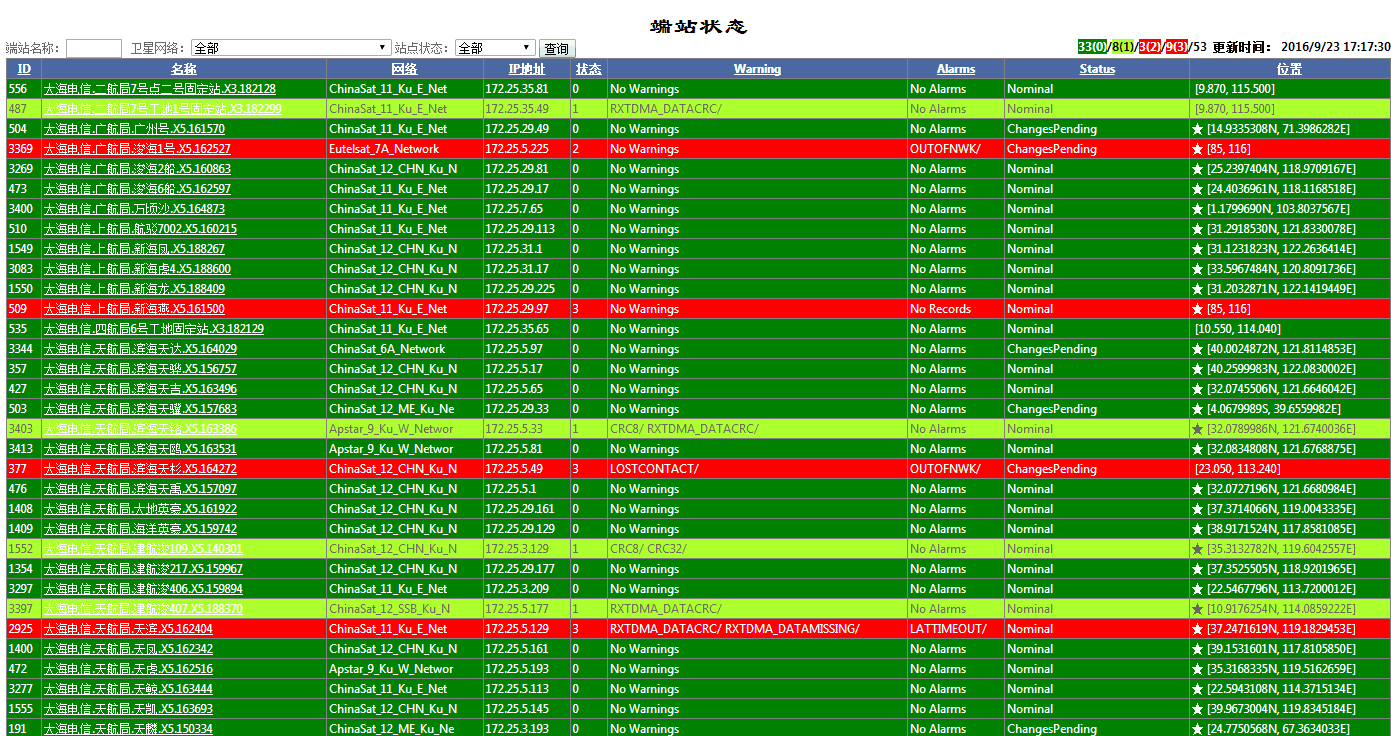Image resolution: width=1391 pixels, height=736 pixels.
Task: Sort by the 名称 column header
Action: (184, 69)
